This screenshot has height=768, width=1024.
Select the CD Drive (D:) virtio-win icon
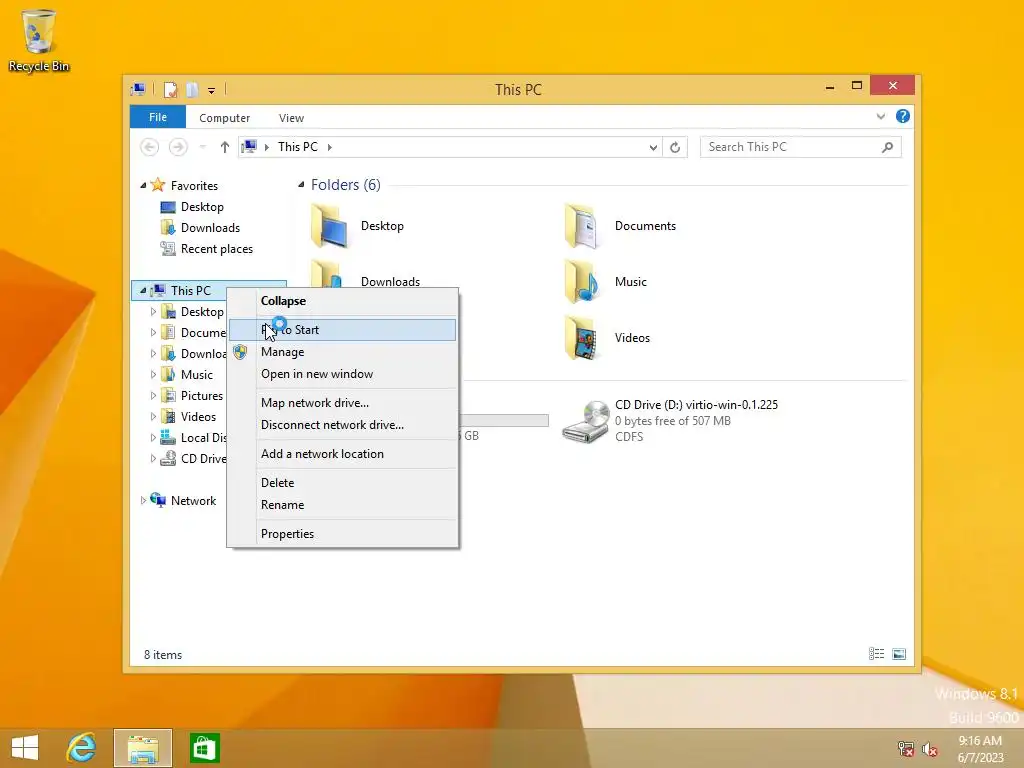coord(586,421)
